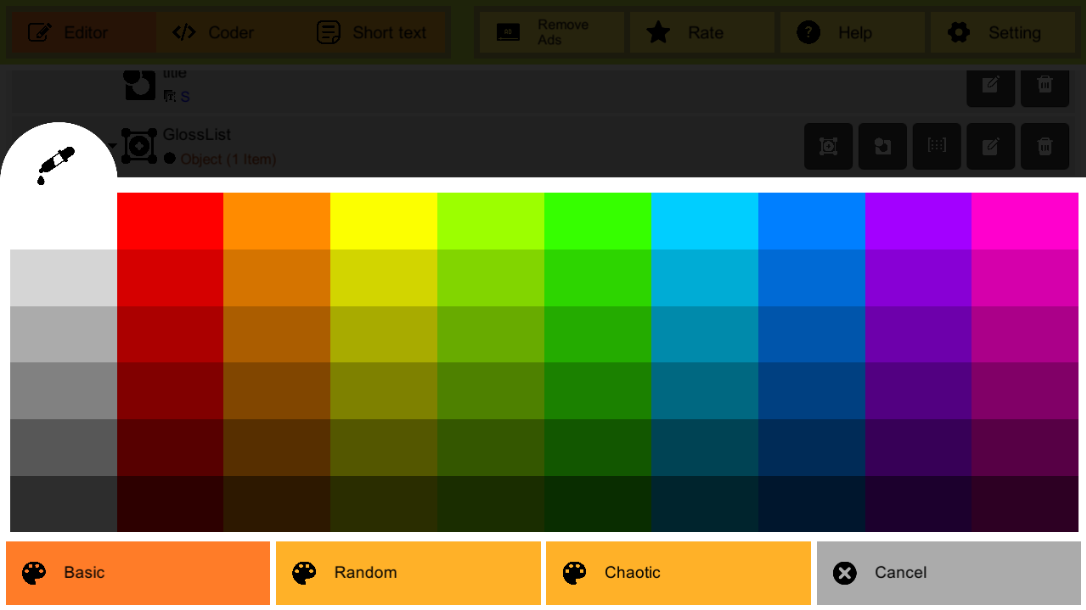Choose the Chaotic palette option
The image size is (1086, 610).
point(678,573)
